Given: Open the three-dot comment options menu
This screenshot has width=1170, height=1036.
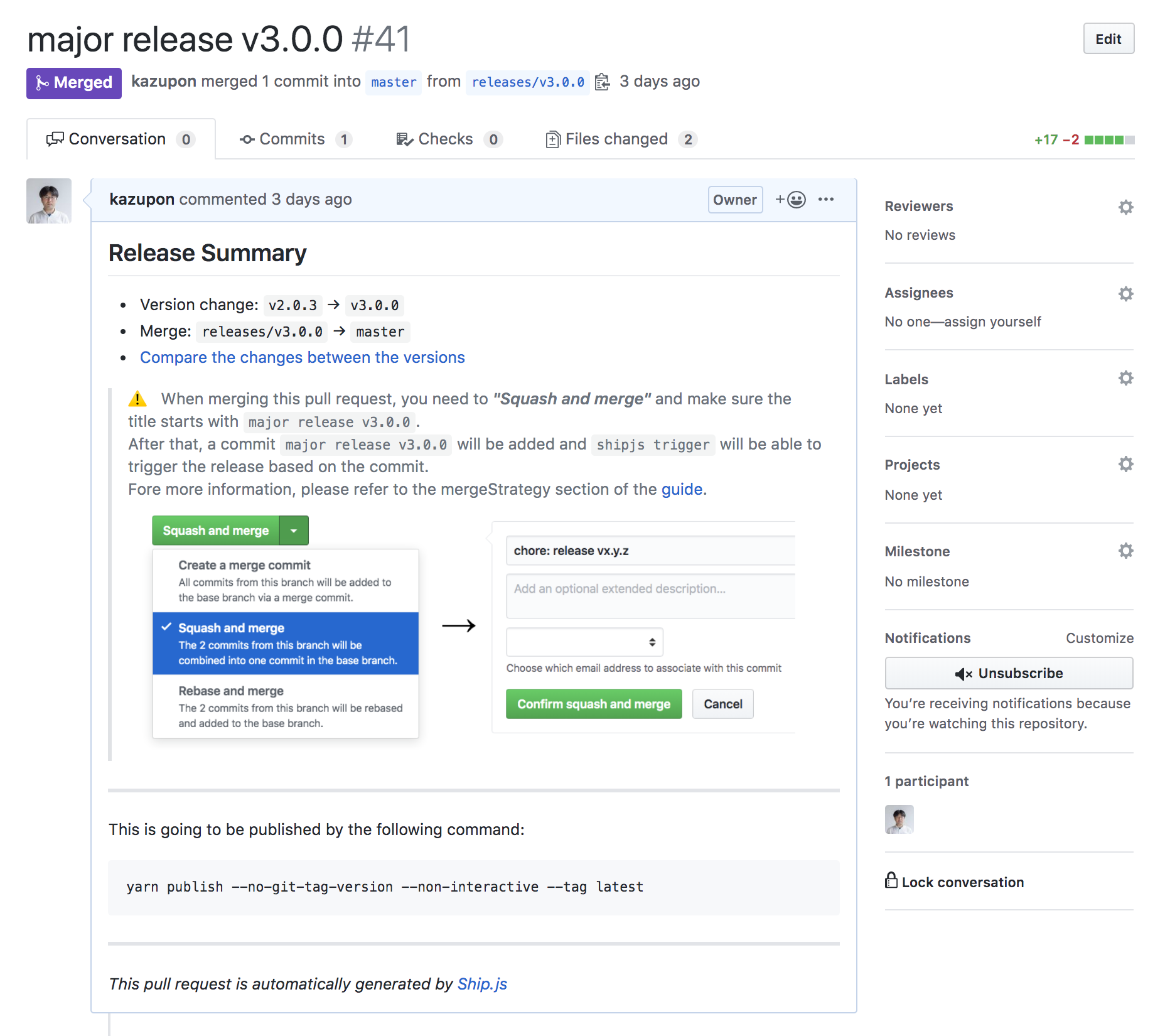Looking at the screenshot, I should [x=825, y=200].
